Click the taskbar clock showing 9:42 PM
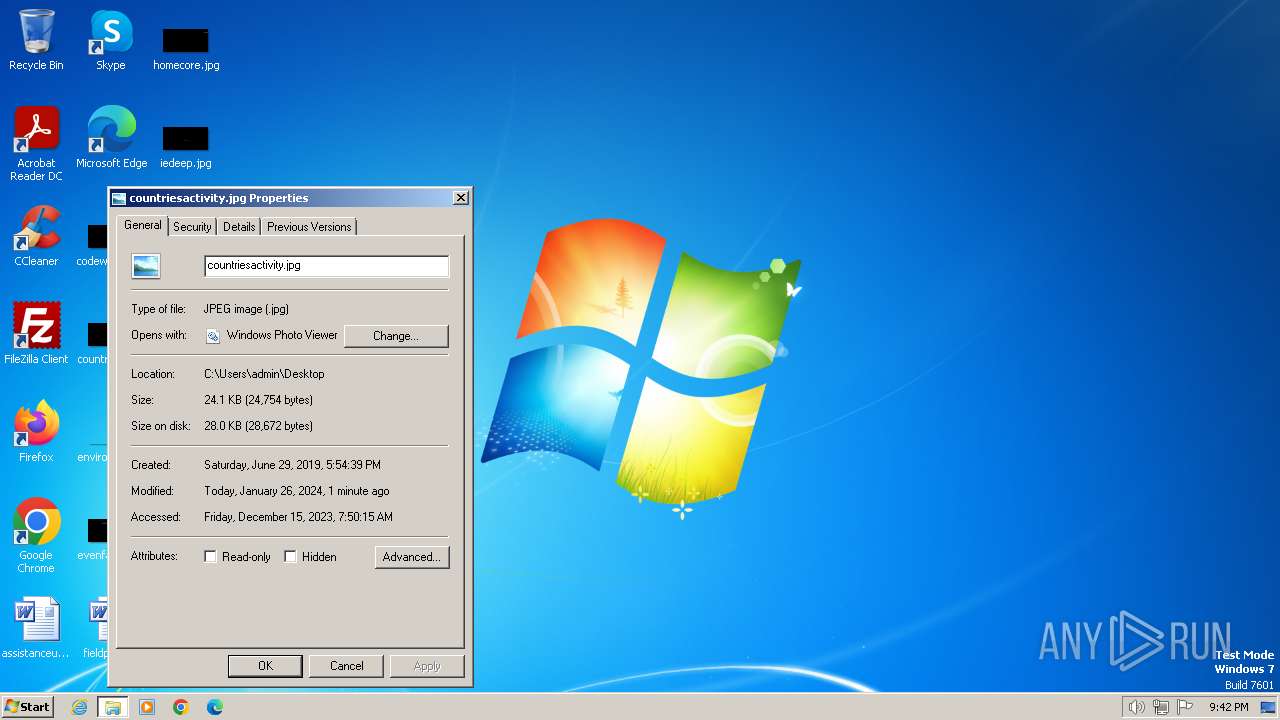This screenshot has width=1280, height=720. point(1228,707)
